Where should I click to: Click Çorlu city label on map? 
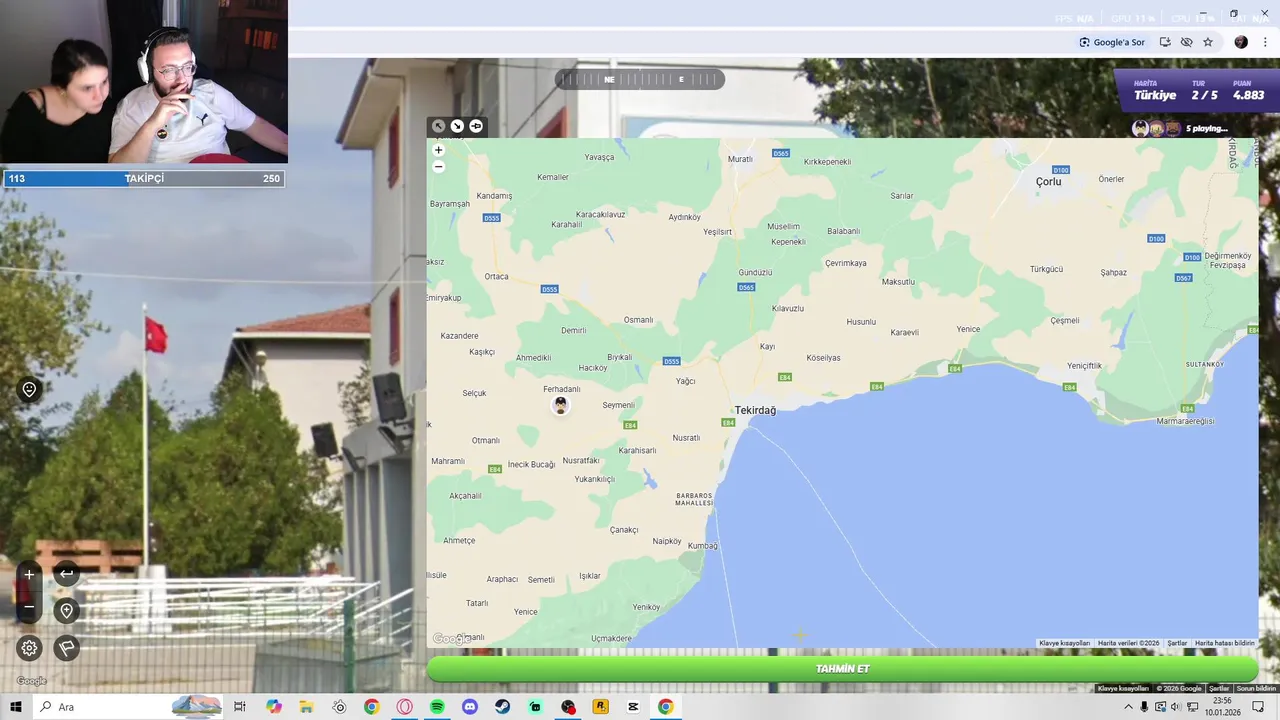tap(1049, 182)
